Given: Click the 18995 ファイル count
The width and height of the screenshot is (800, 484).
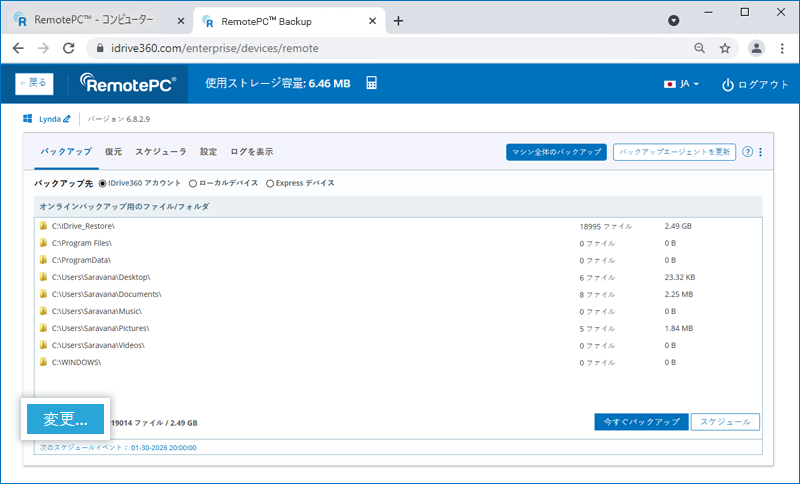Looking at the screenshot, I should [x=606, y=226].
